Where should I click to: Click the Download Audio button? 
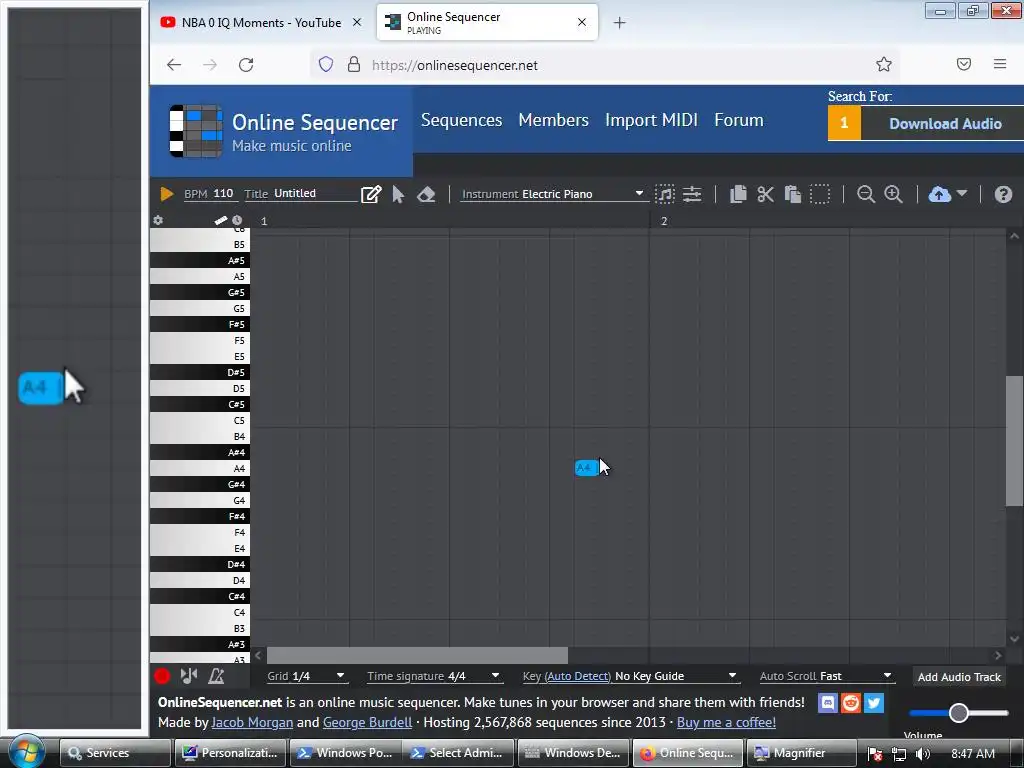944,123
